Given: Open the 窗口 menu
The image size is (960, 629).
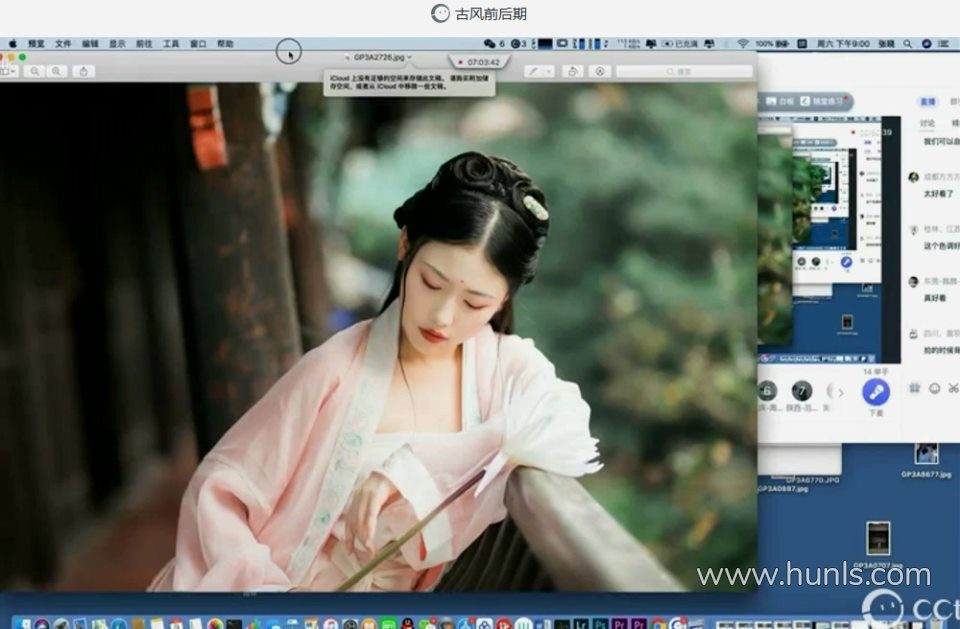Looking at the screenshot, I should coord(198,43).
